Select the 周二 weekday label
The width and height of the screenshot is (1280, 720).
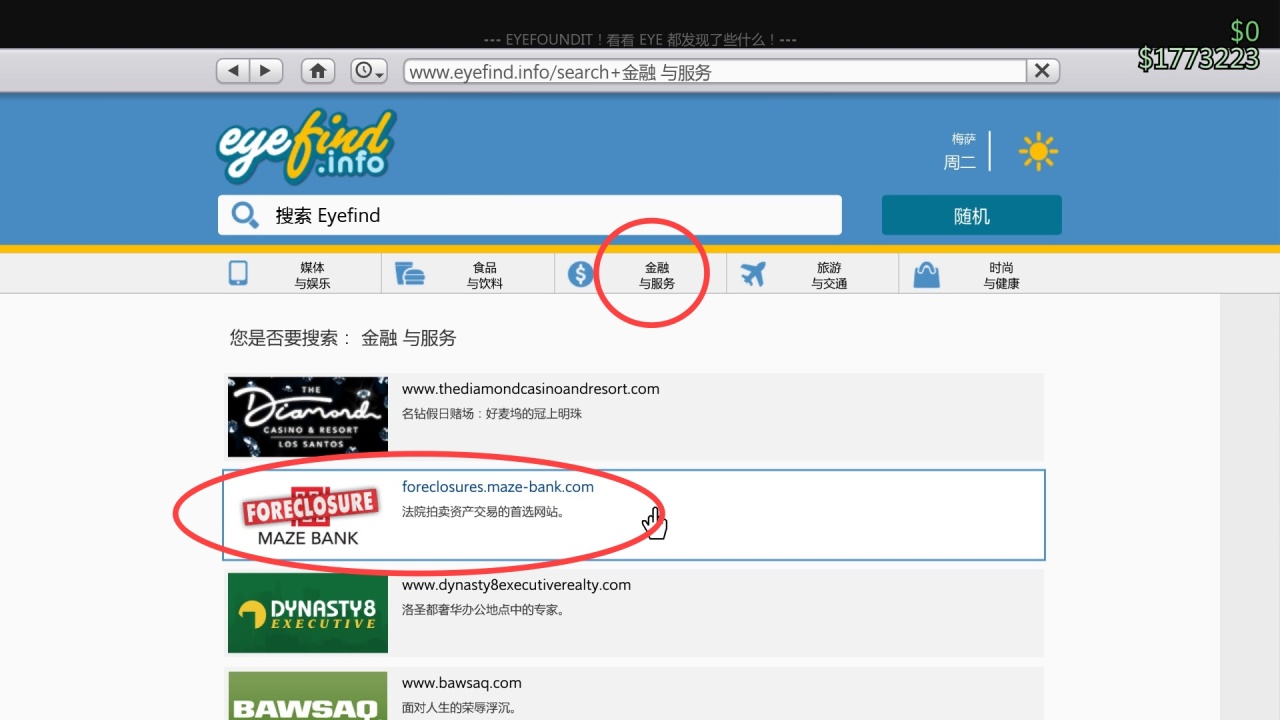[960, 162]
